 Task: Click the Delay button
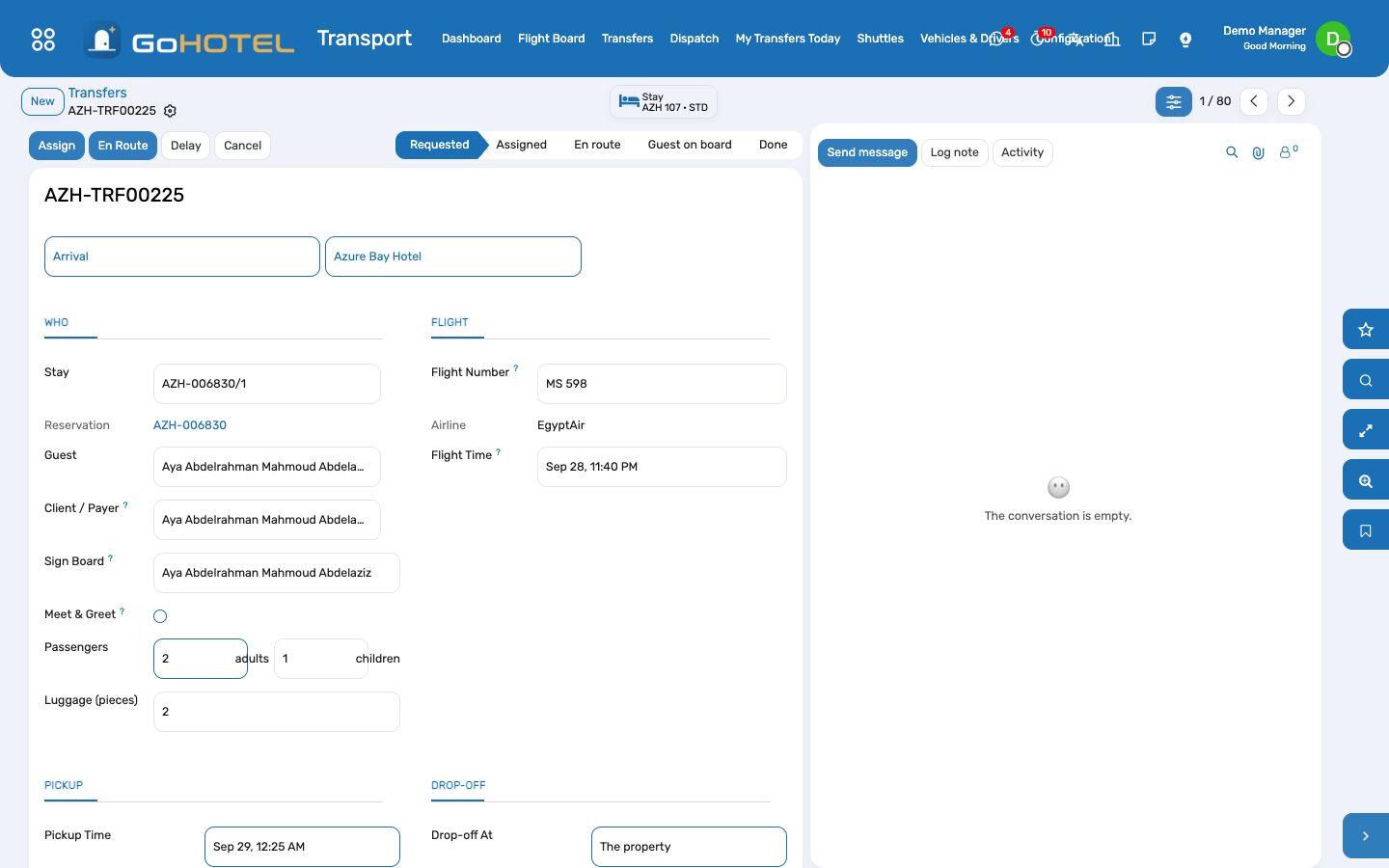click(186, 146)
